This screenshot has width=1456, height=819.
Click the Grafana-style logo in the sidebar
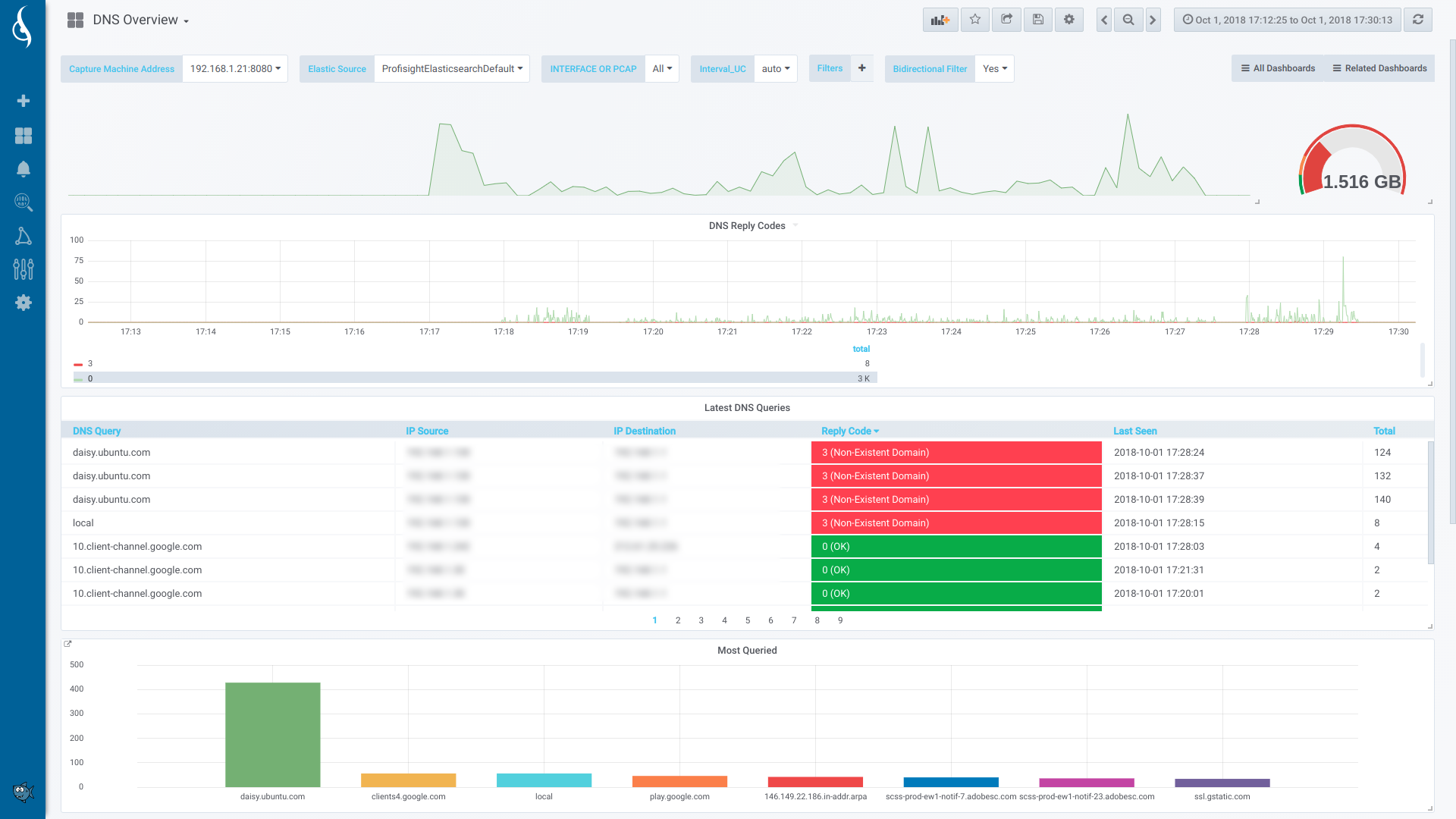(x=23, y=27)
